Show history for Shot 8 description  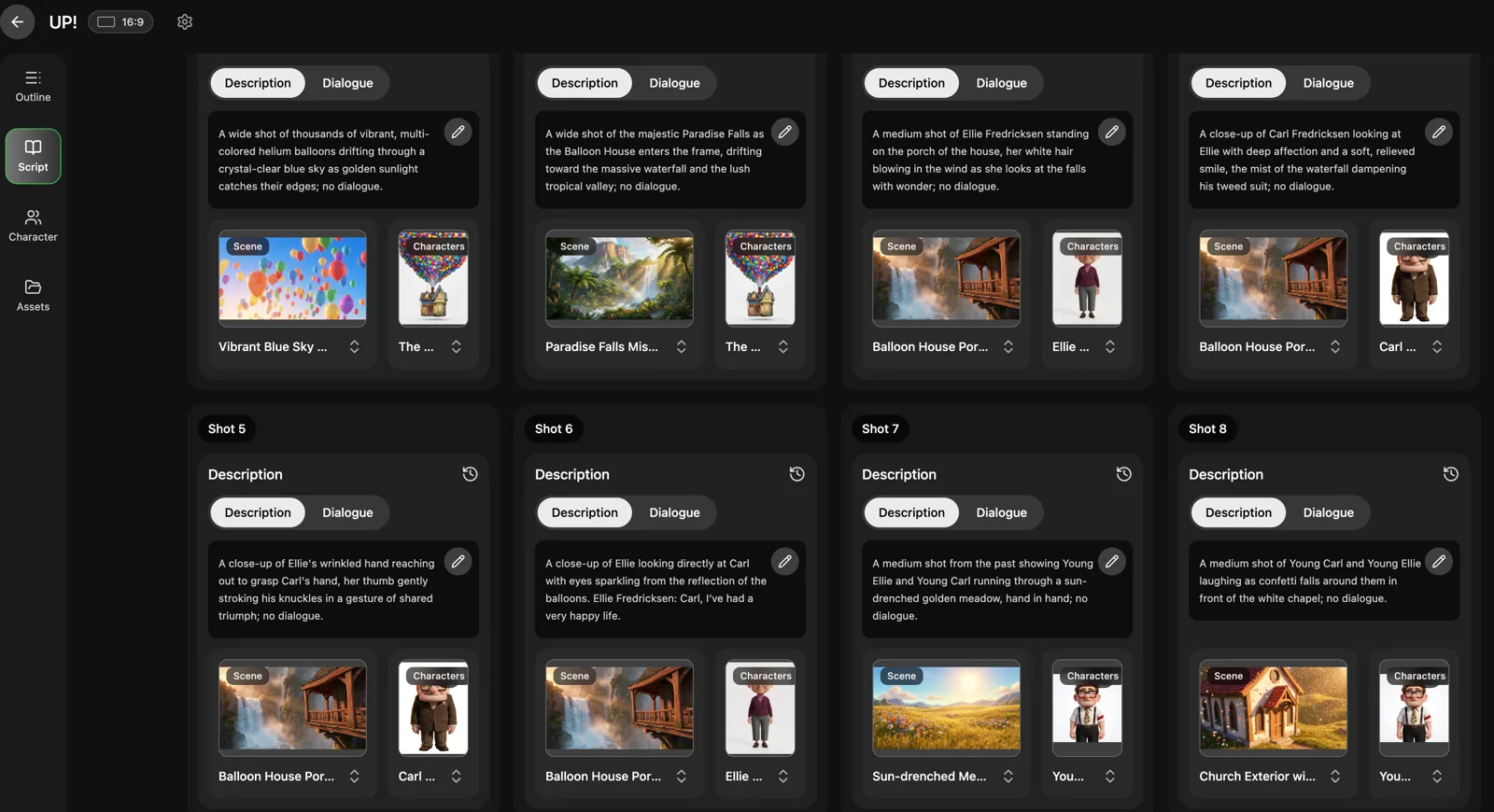pyautogui.click(x=1450, y=474)
